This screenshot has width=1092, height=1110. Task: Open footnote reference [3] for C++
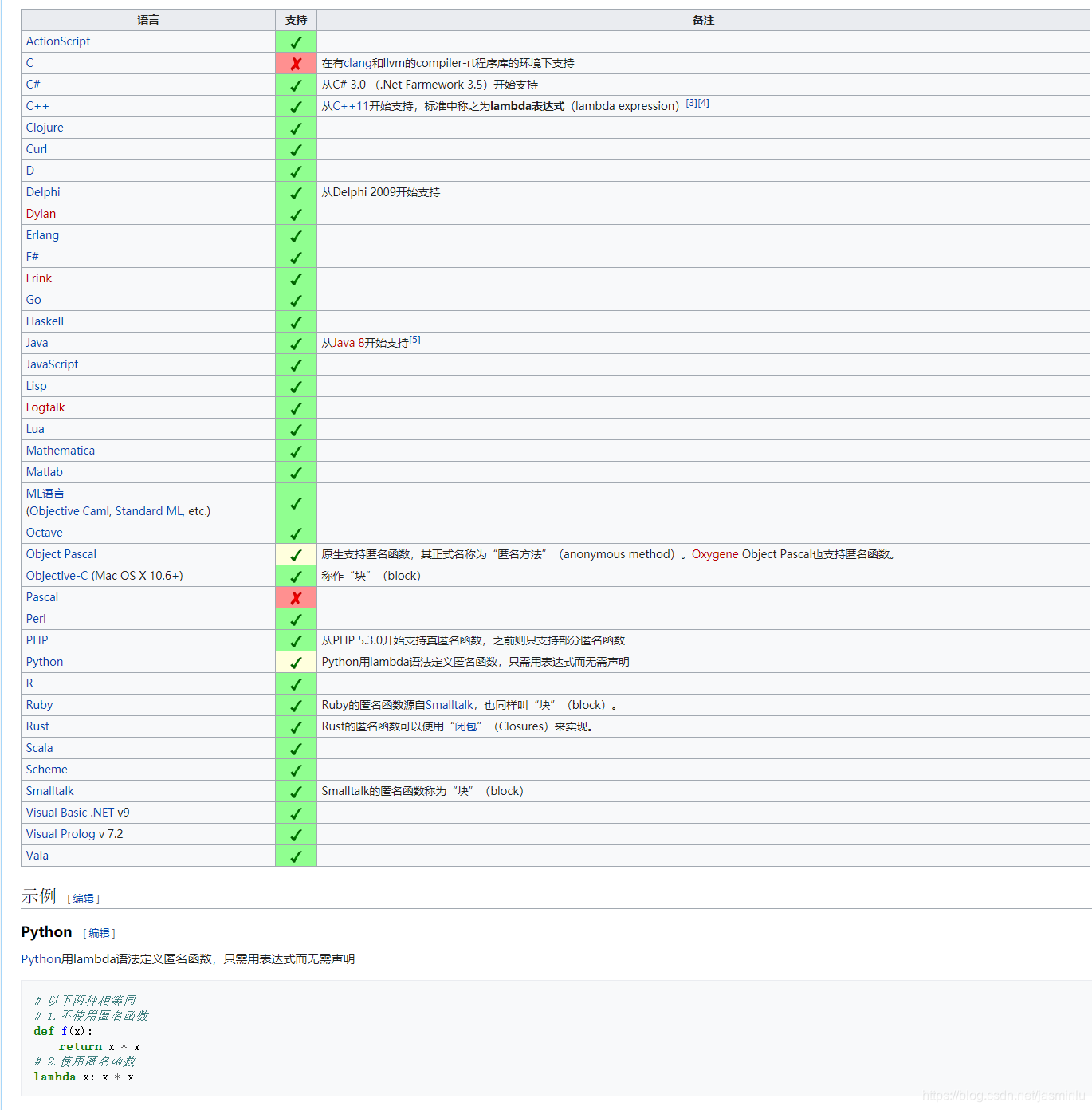click(692, 103)
